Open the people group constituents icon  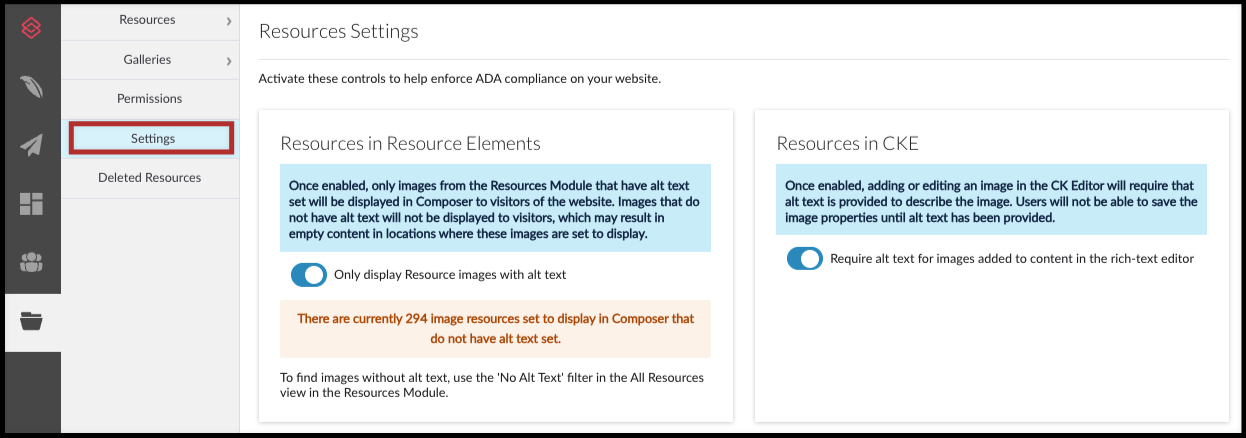(31, 263)
